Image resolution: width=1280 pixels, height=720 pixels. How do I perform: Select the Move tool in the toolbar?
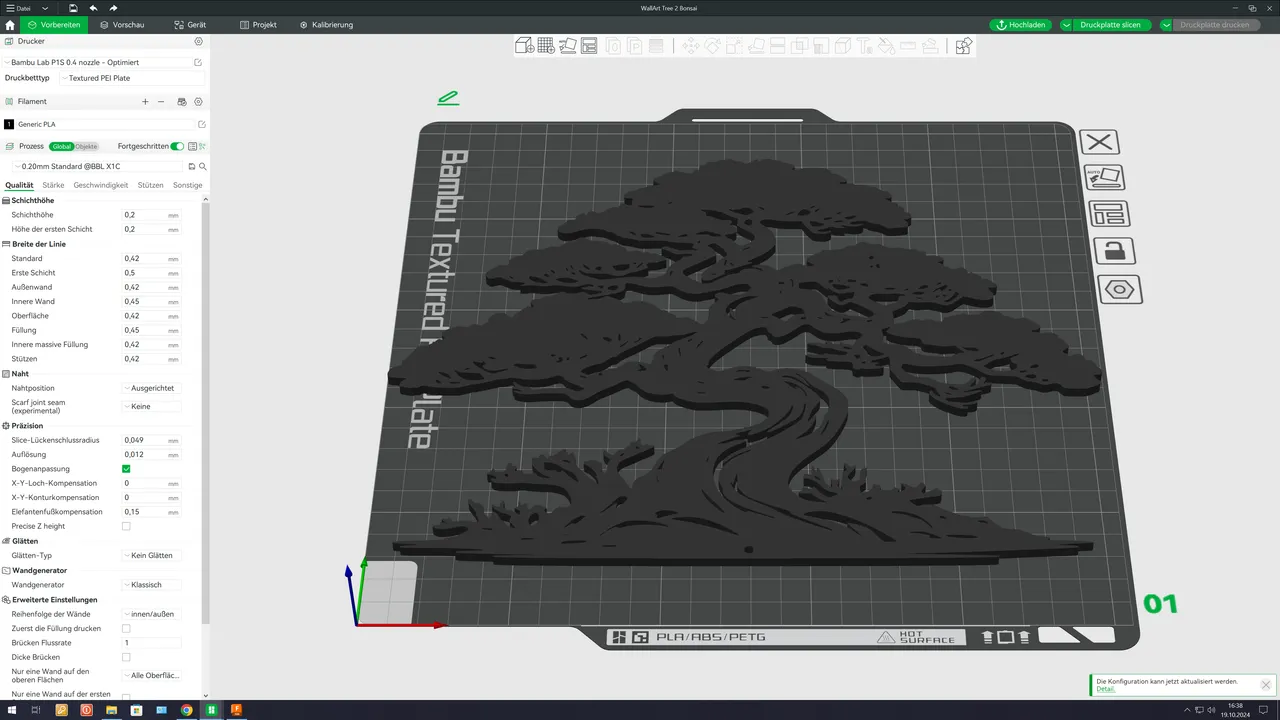point(692,46)
